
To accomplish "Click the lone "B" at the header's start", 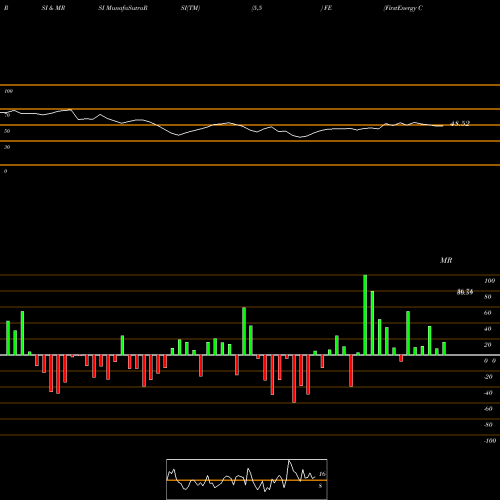I will click(6, 8).
